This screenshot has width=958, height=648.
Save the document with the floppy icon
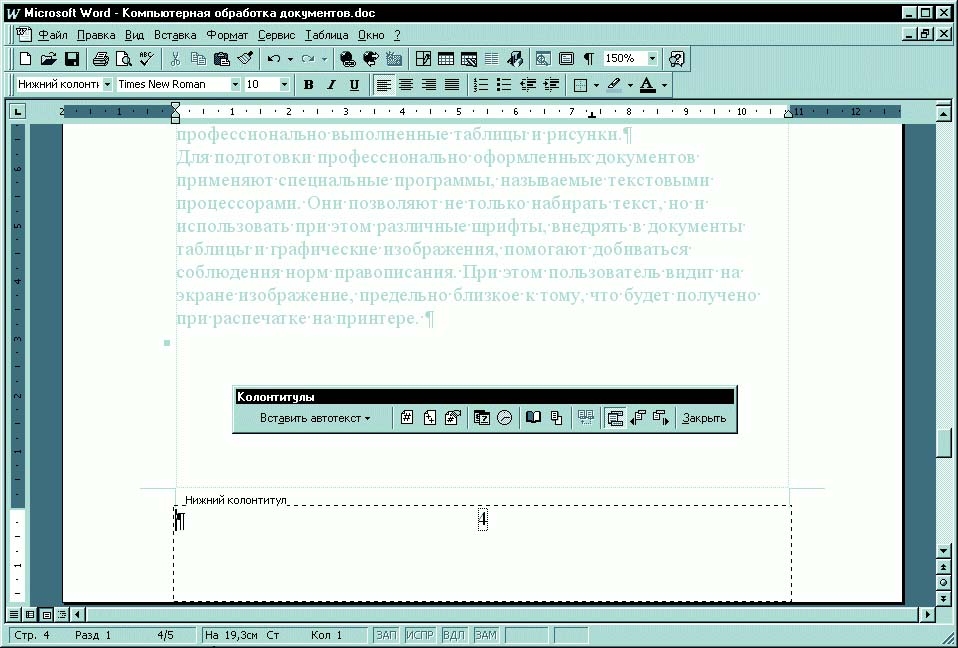[x=72, y=59]
